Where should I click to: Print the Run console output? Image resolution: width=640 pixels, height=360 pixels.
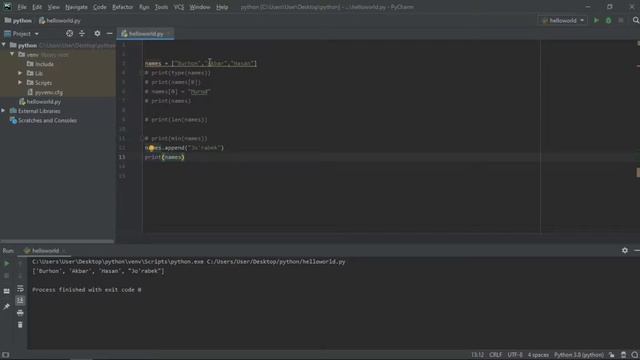point(20,313)
